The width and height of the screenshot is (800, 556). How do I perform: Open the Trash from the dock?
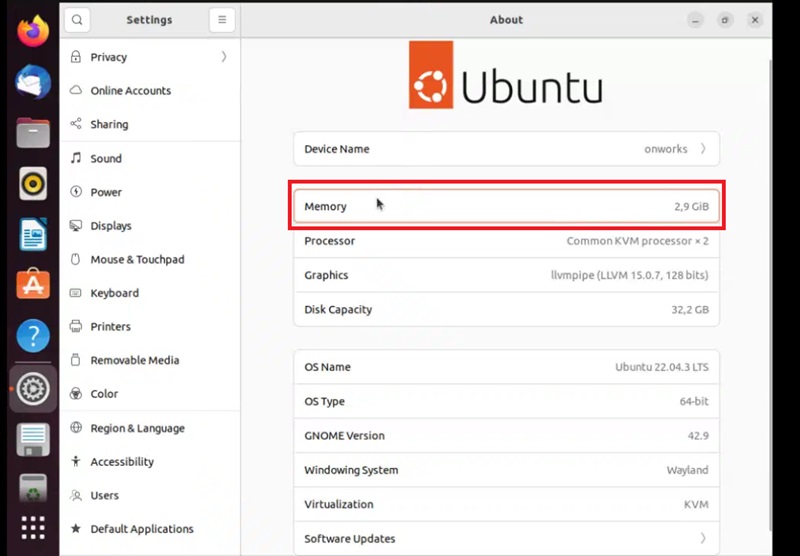coord(33,488)
